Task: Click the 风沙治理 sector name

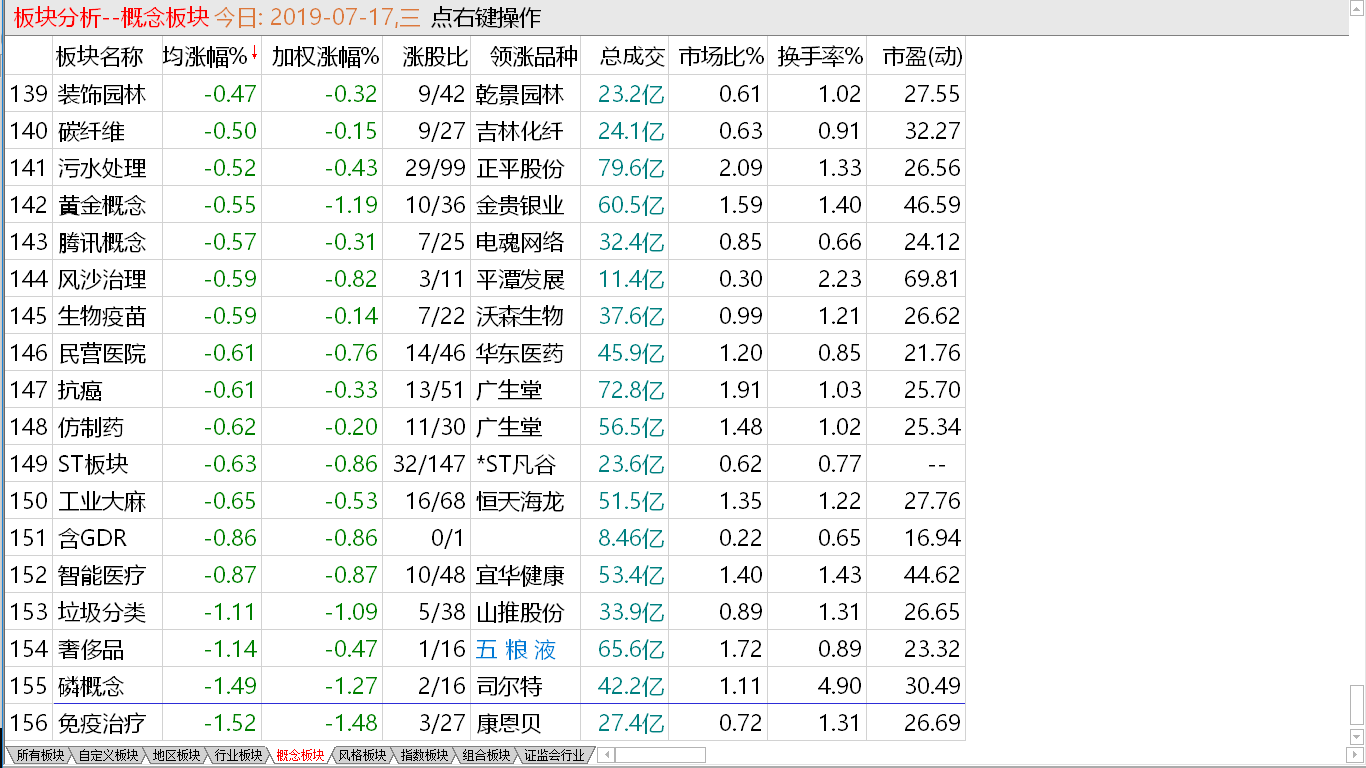Action: pos(102,279)
